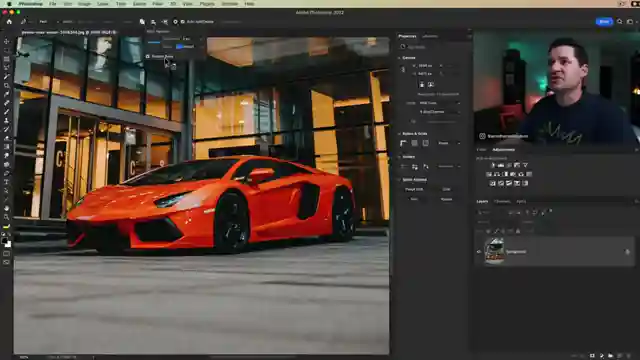The width and height of the screenshot is (640, 360).
Task: Switch to the Paths tab
Action: pos(521,202)
